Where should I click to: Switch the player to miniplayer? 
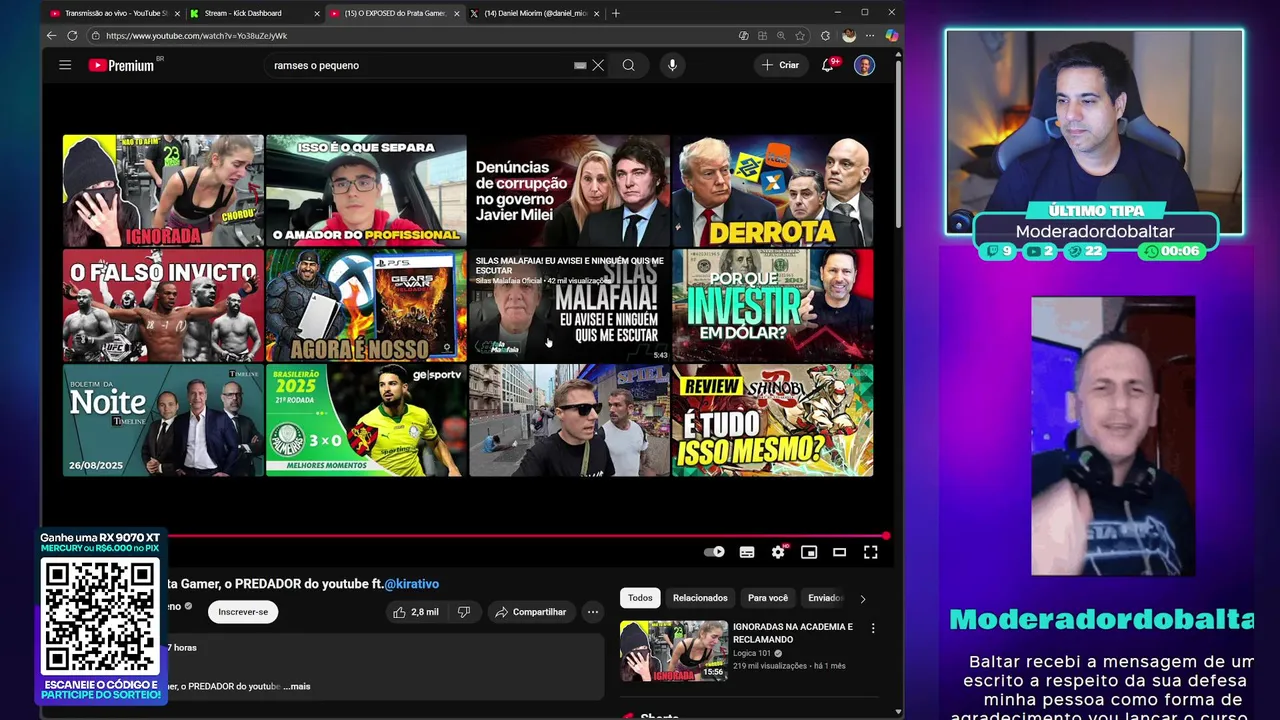click(809, 552)
